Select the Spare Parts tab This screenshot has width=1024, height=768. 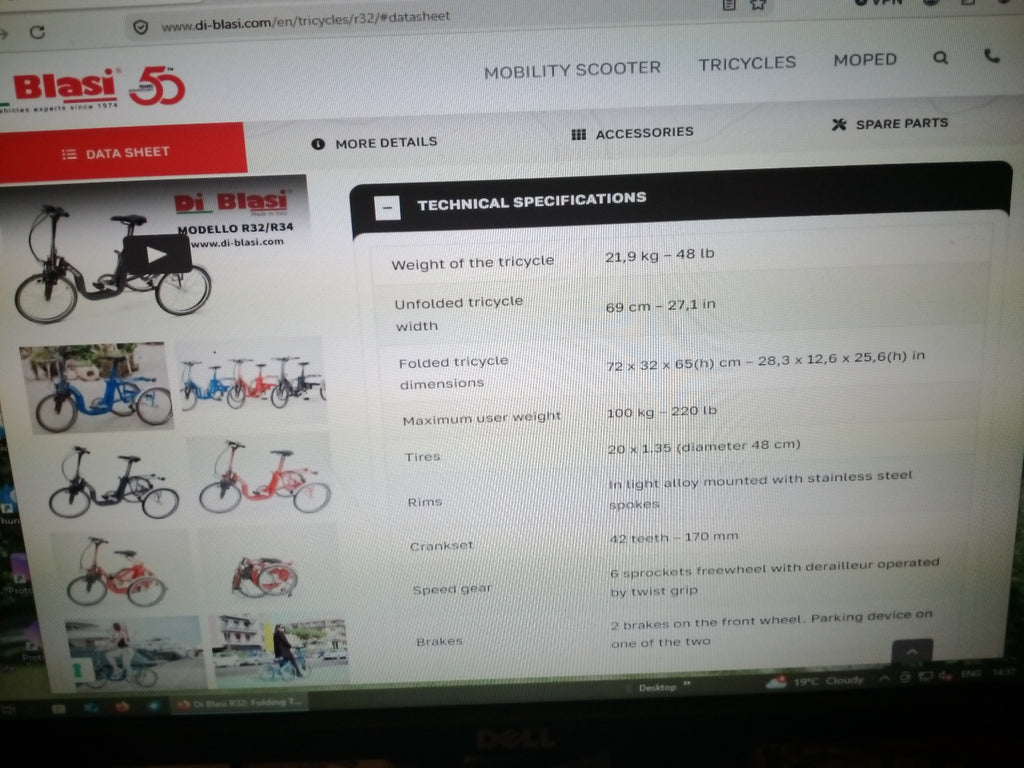click(x=889, y=123)
